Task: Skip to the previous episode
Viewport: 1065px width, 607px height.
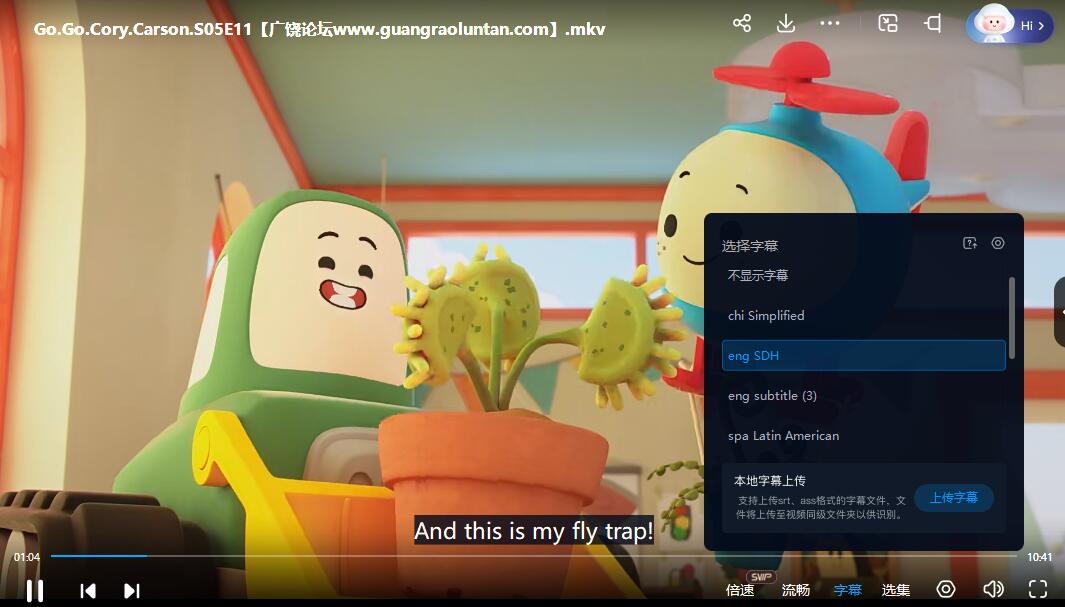Action: 88,591
